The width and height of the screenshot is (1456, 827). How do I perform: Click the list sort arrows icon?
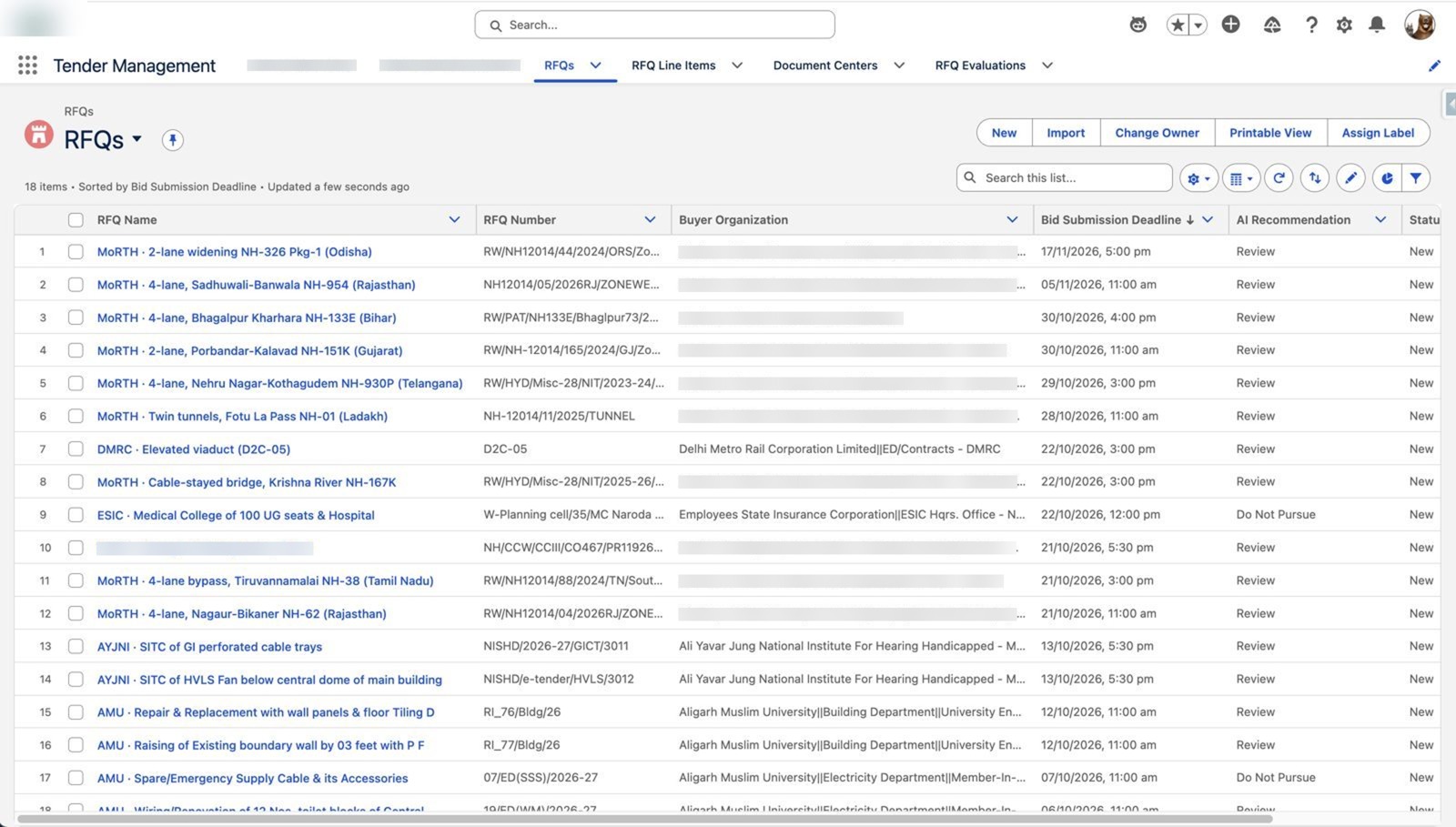click(1315, 178)
